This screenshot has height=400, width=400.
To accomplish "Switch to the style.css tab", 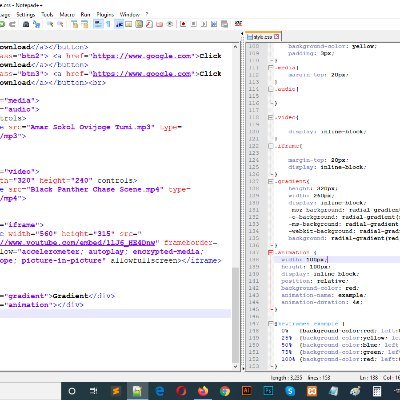I will (x=264, y=37).
